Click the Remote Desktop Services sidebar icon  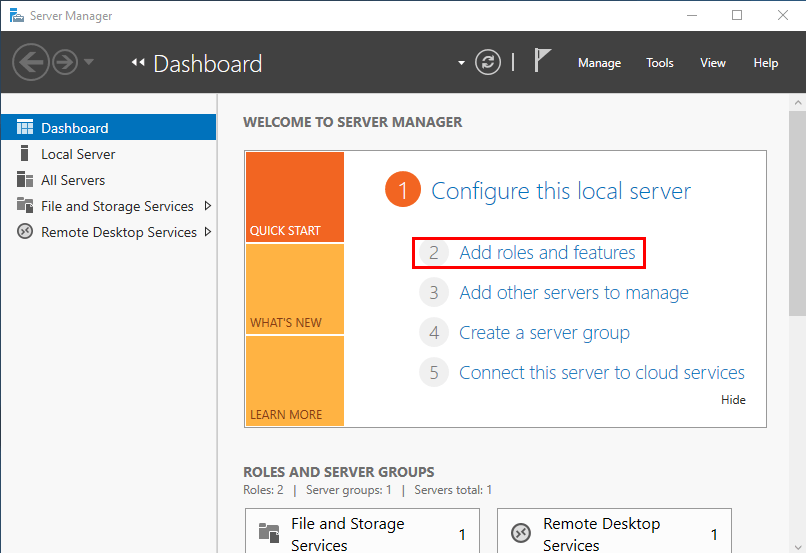click(x=25, y=231)
